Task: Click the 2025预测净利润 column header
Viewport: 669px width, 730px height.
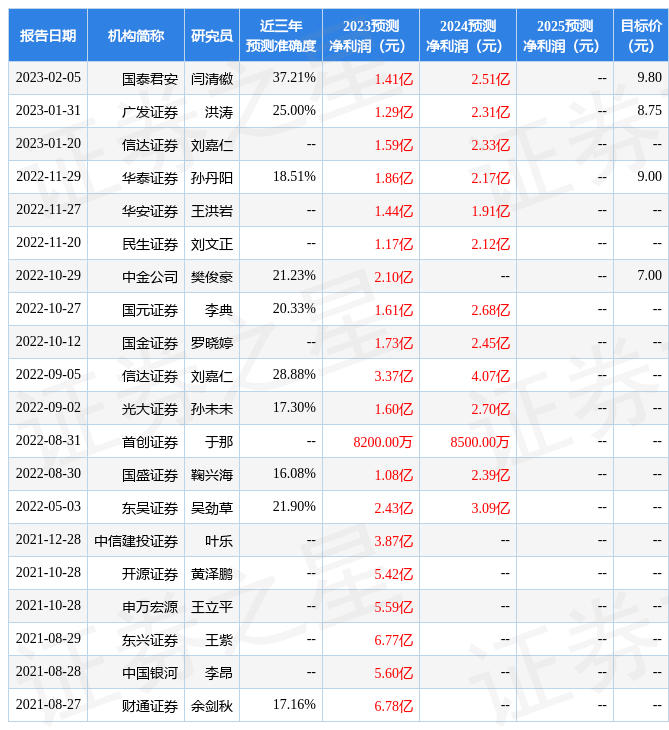Action: pos(565,36)
